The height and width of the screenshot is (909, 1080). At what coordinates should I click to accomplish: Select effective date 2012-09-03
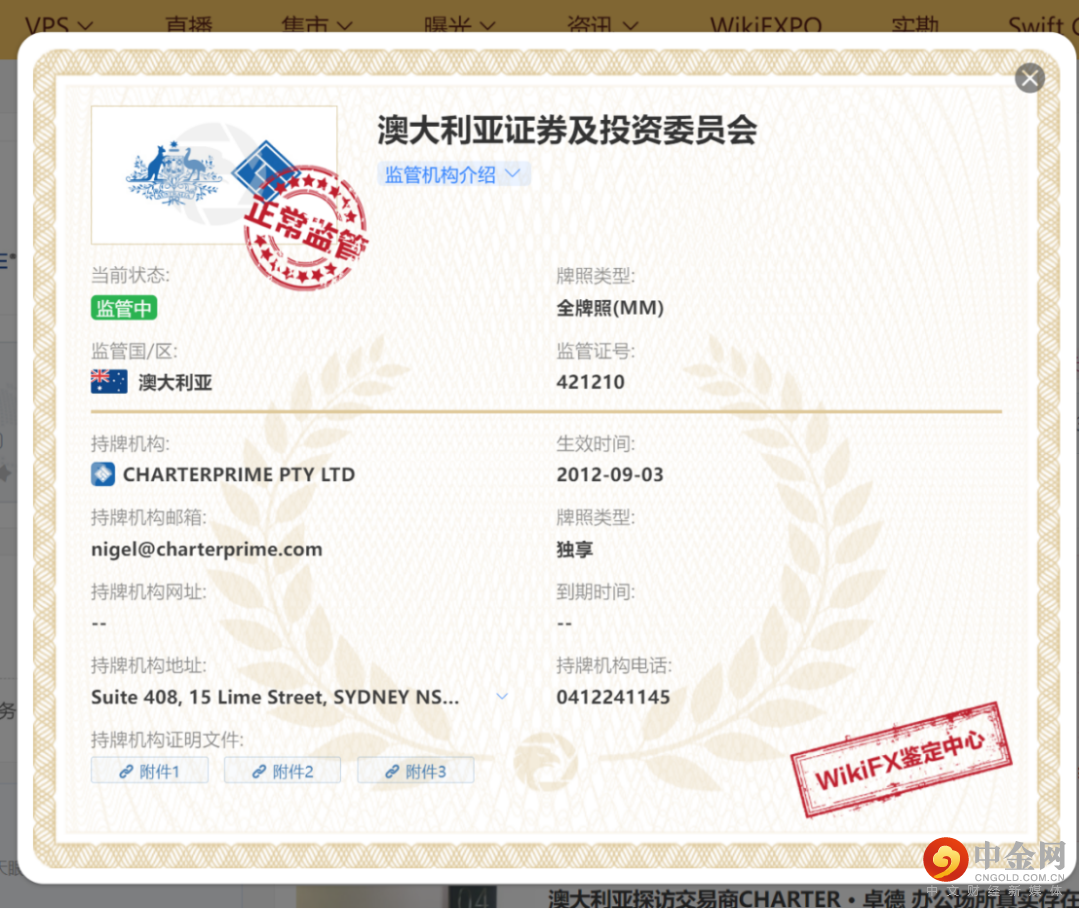click(x=610, y=474)
